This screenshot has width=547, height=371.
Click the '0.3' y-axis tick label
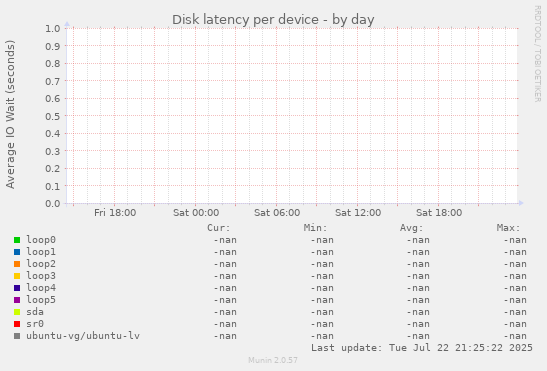(53, 151)
